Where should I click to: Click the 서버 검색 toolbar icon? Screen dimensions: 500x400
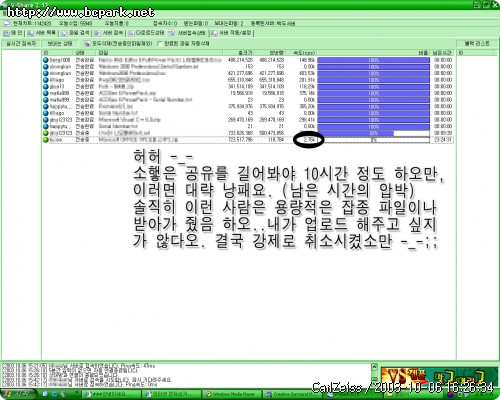pos(97,33)
